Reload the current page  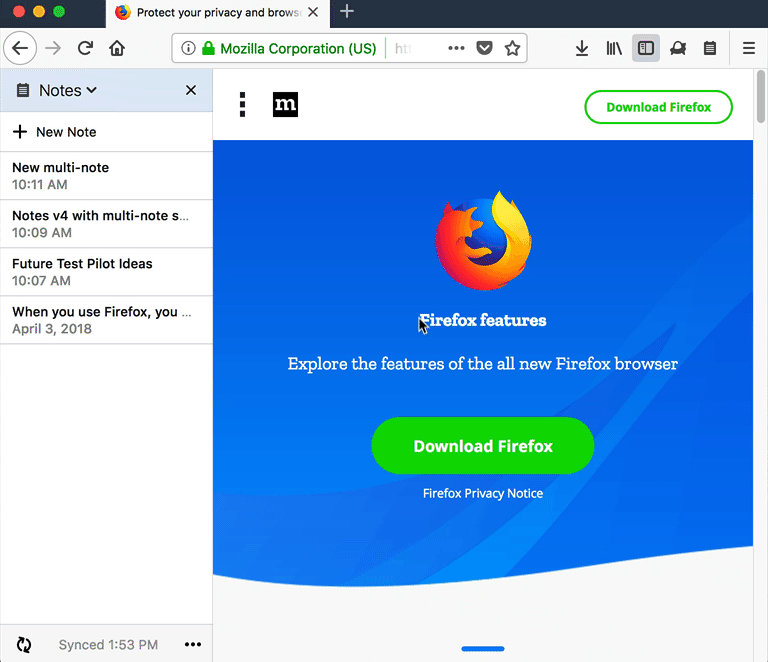click(85, 48)
